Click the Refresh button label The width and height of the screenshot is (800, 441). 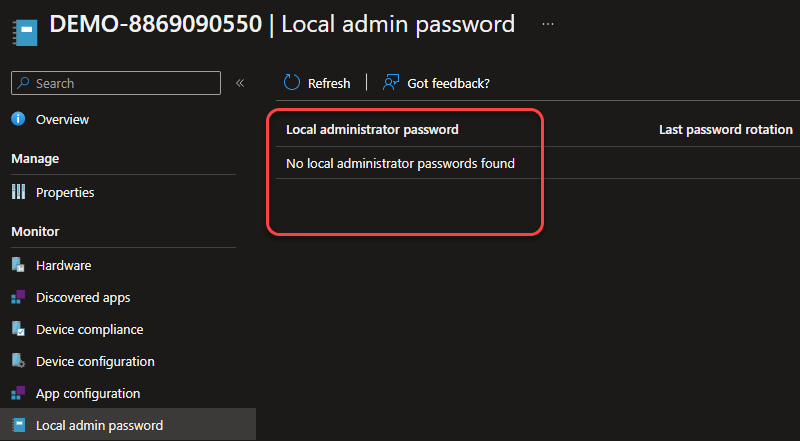(x=329, y=83)
